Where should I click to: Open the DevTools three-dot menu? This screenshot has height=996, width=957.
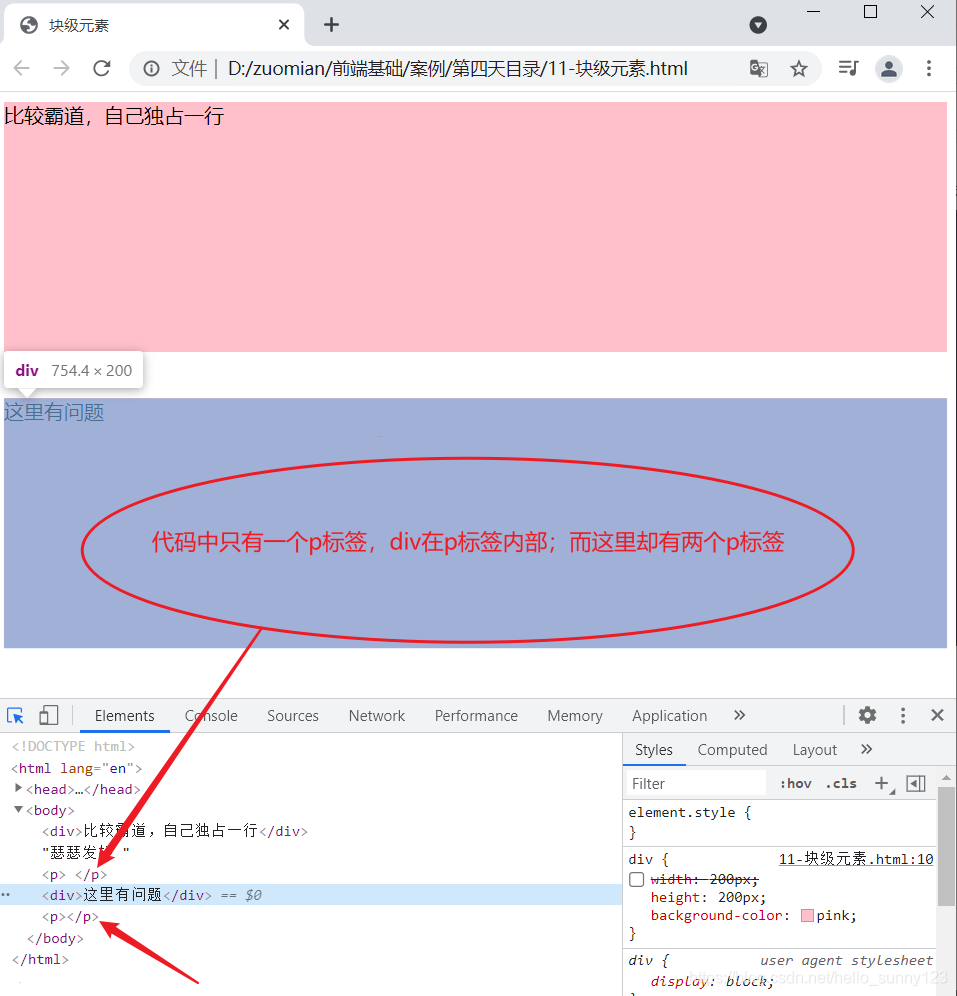[x=902, y=715]
